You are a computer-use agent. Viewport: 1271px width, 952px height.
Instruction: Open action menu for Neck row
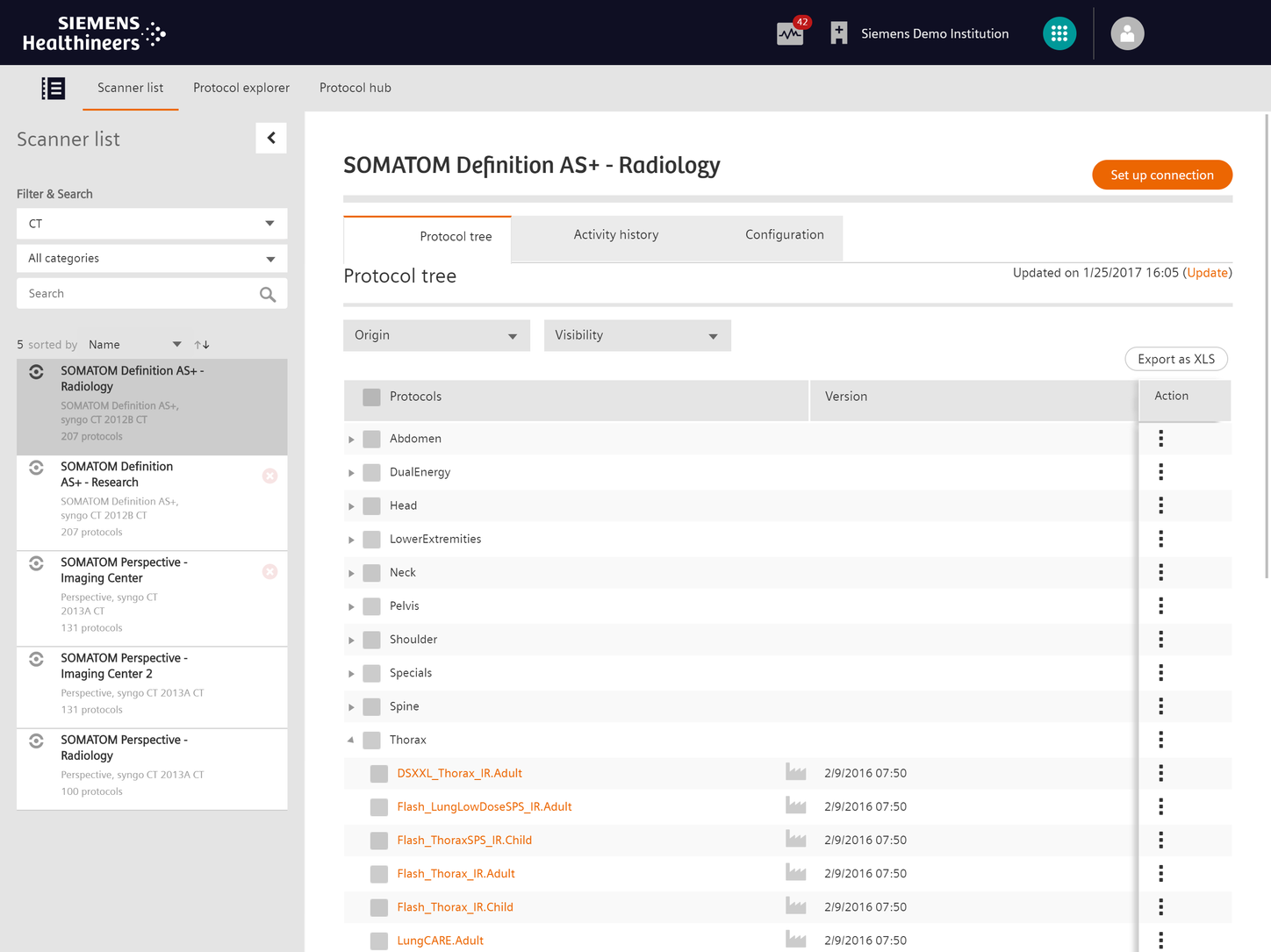tap(1160, 572)
